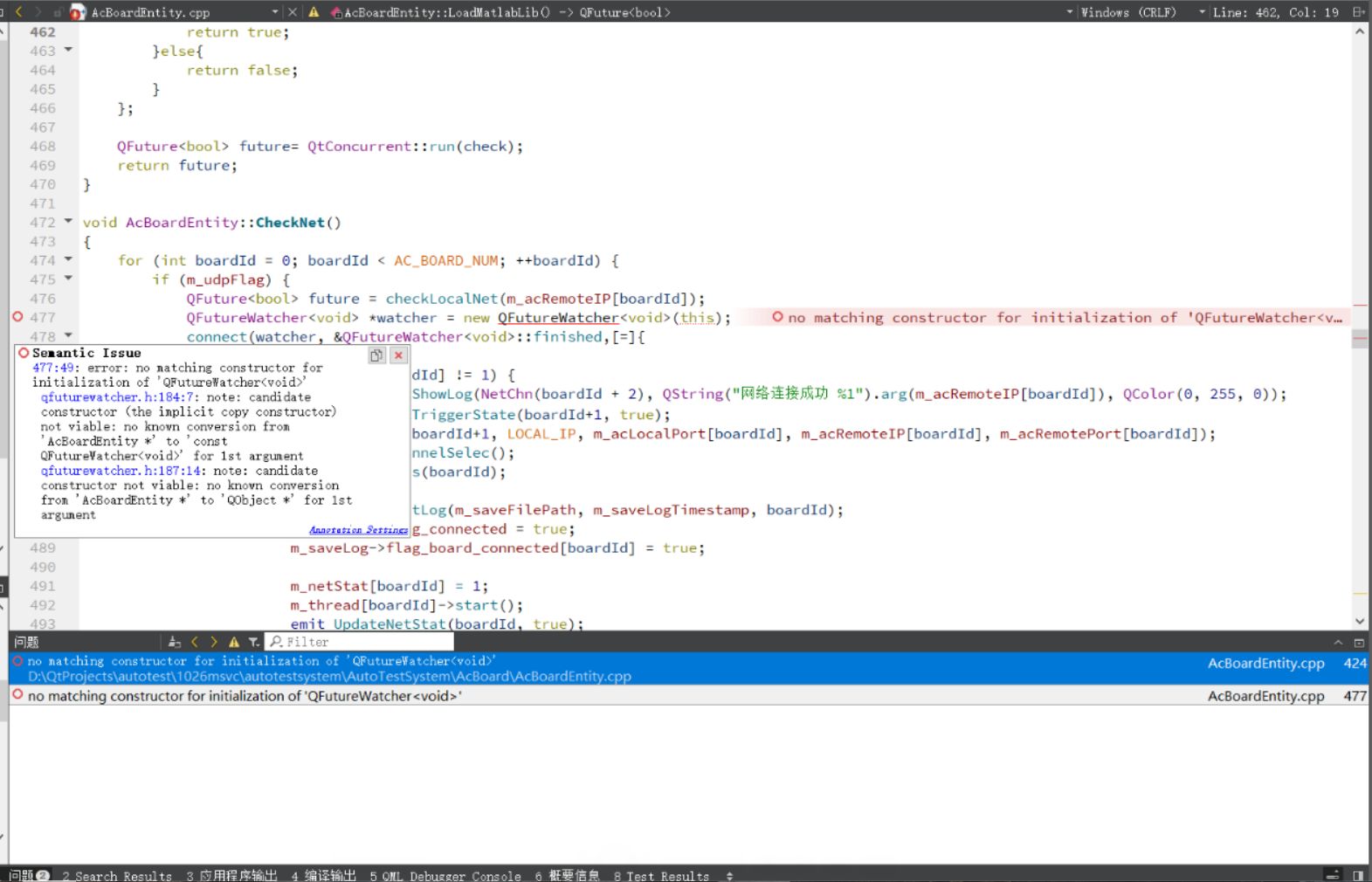Fold the for loop at line 474
Viewport: 1372px width, 882px height.
pos(68,260)
